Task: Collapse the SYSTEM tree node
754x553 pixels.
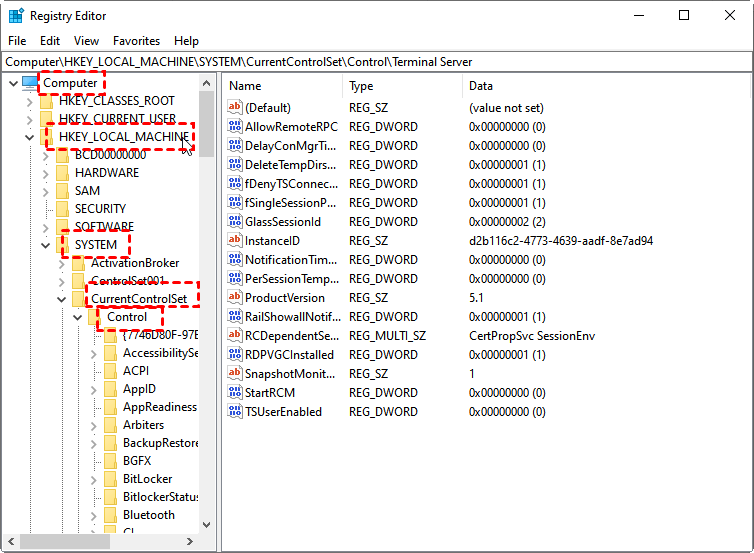Action: click(46, 245)
